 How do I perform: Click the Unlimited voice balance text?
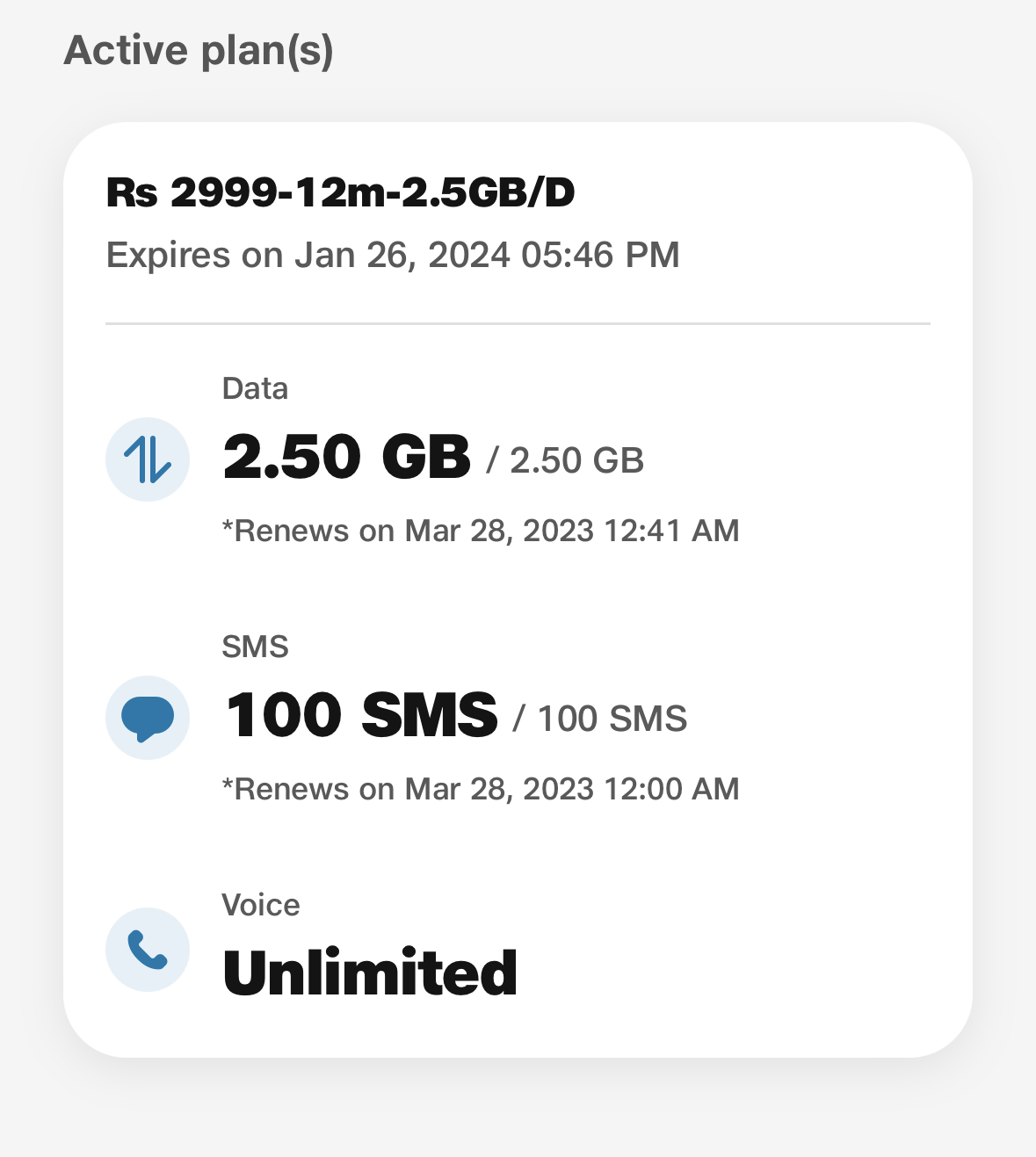[x=370, y=973]
